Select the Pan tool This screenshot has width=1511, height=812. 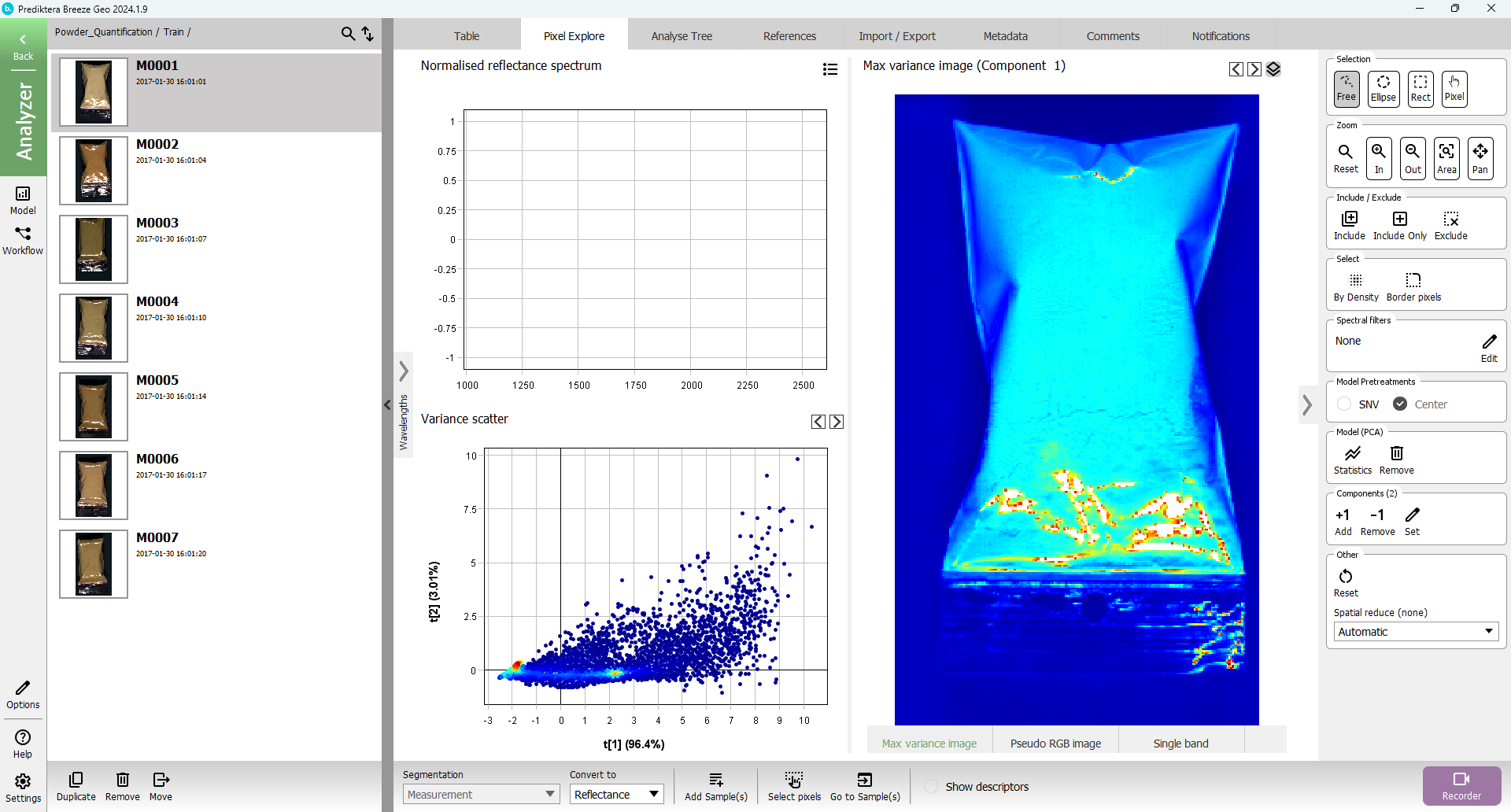[x=1480, y=157]
